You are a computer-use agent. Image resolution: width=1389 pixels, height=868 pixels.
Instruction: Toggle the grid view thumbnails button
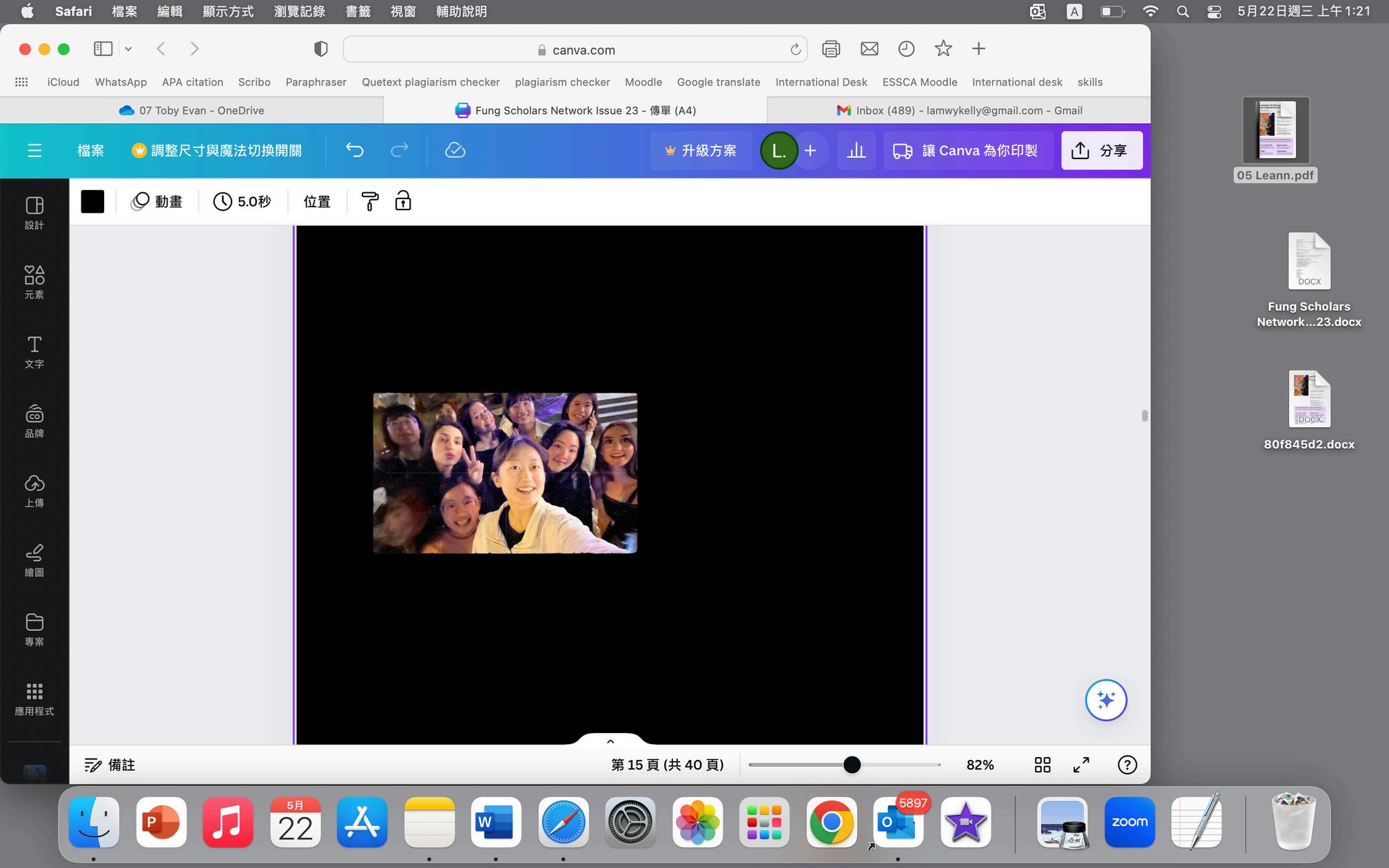1042,765
